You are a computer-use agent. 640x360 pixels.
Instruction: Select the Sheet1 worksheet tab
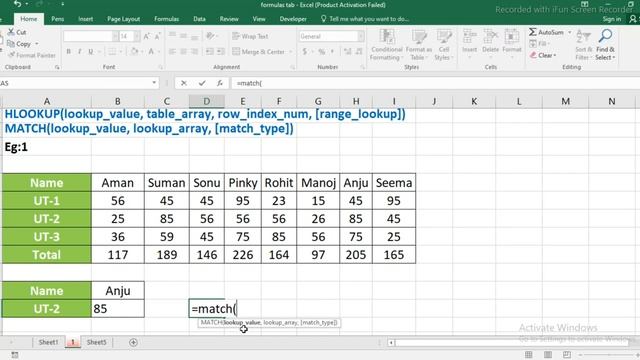pyautogui.click(x=48, y=342)
